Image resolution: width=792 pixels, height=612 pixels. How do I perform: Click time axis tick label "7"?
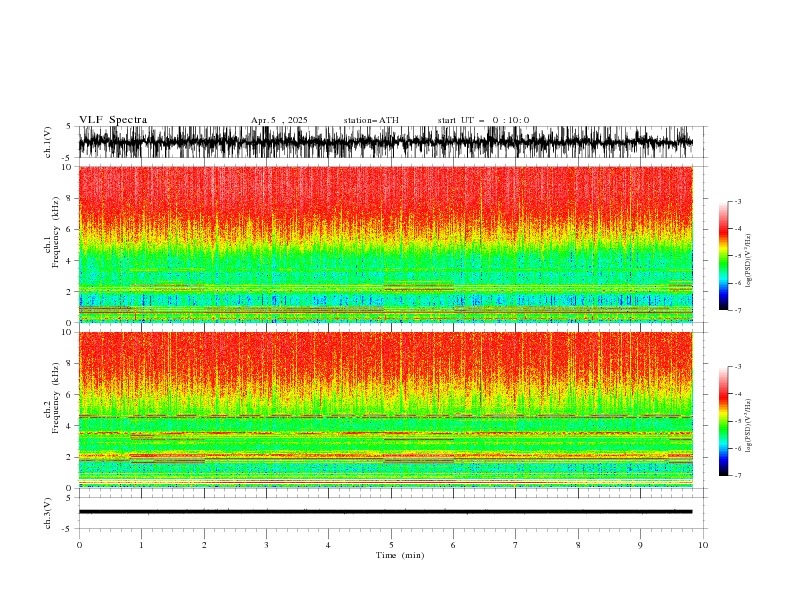[516, 545]
